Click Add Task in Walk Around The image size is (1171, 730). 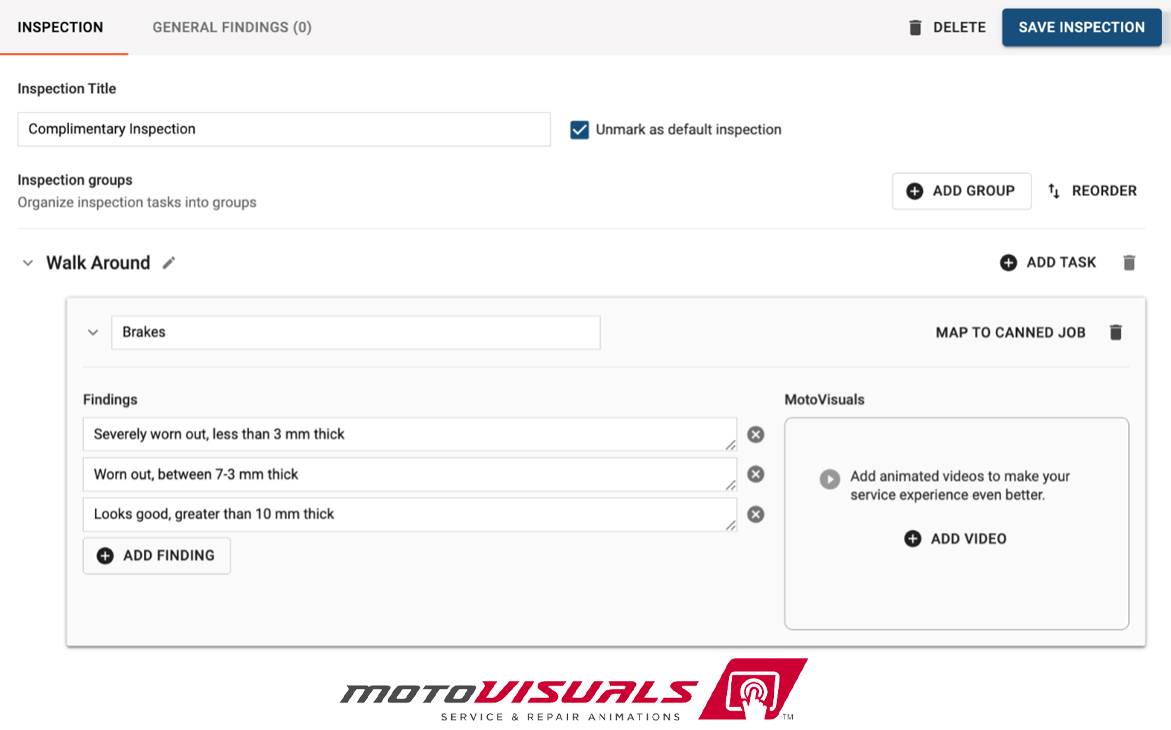pos(1048,263)
